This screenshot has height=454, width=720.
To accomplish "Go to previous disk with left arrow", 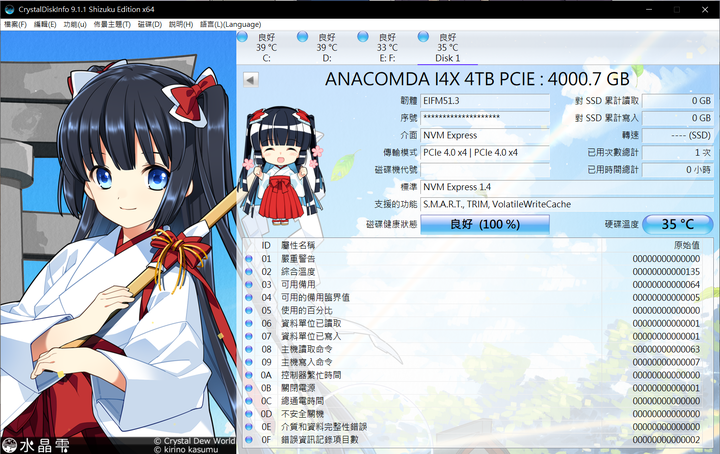I will click(250, 80).
